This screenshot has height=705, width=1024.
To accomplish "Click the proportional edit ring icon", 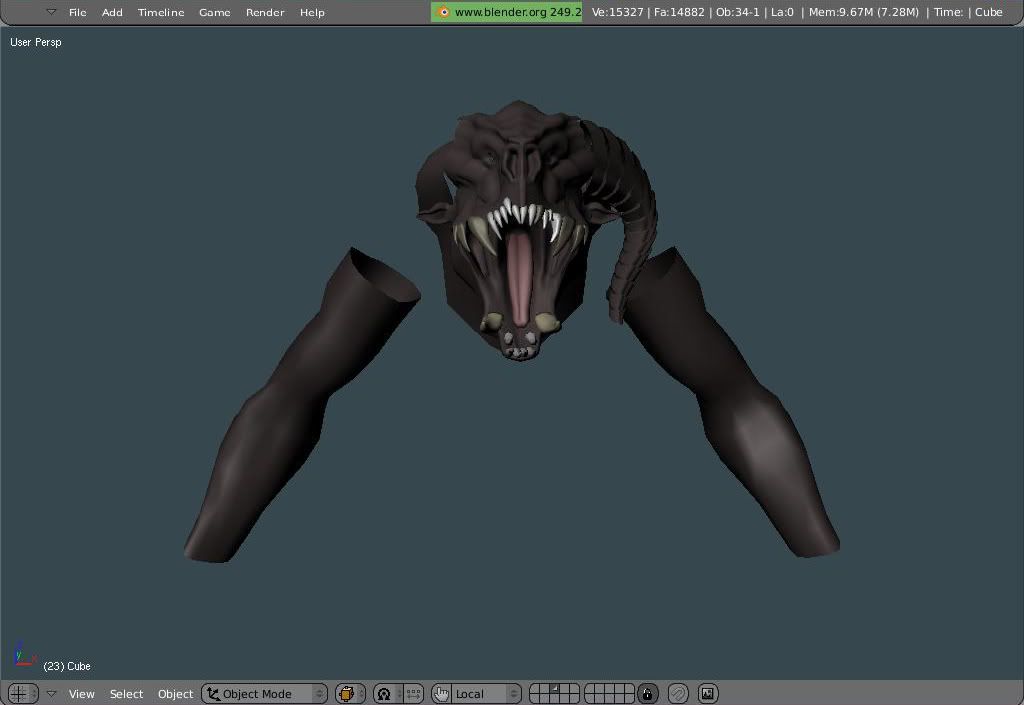I will [x=678, y=693].
